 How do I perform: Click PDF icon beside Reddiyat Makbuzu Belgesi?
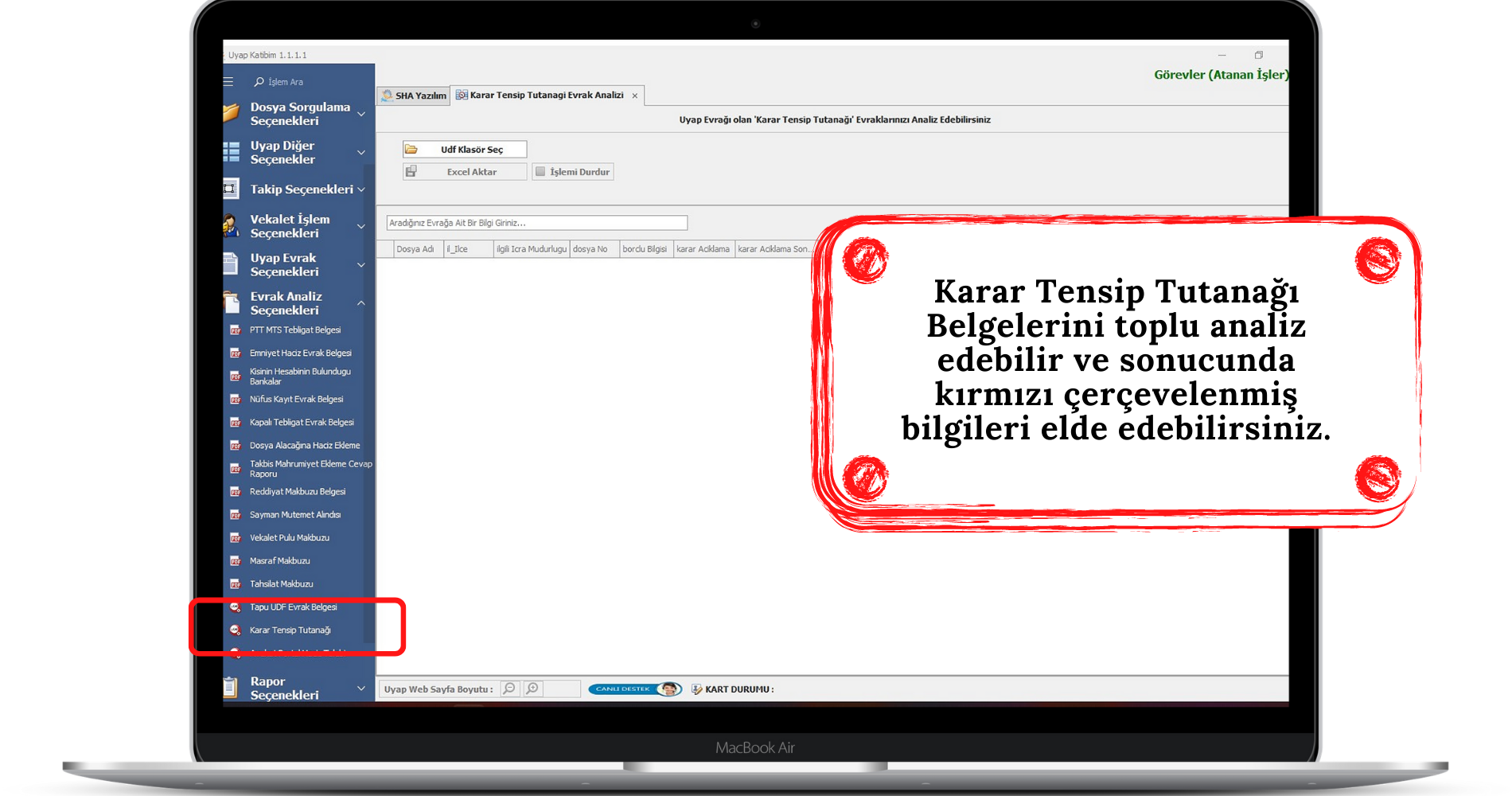pyautogui.click(x=235, y=491)
